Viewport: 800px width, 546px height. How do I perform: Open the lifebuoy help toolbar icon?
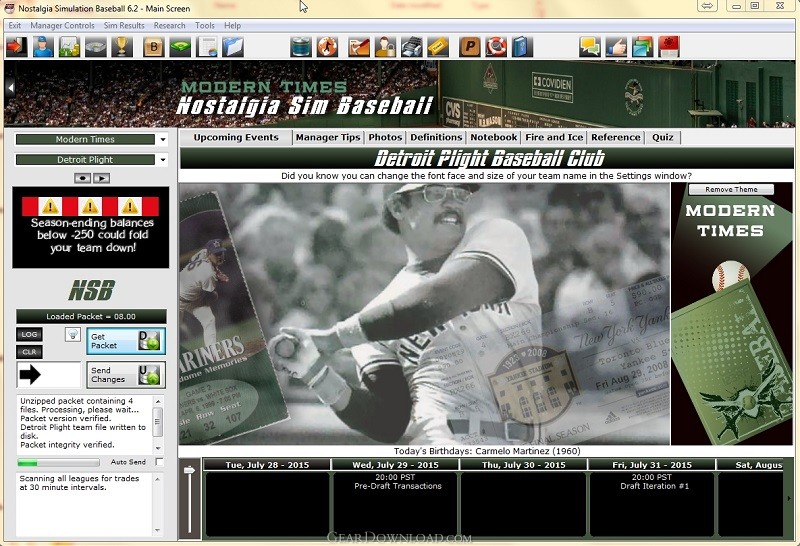(496, 47)
